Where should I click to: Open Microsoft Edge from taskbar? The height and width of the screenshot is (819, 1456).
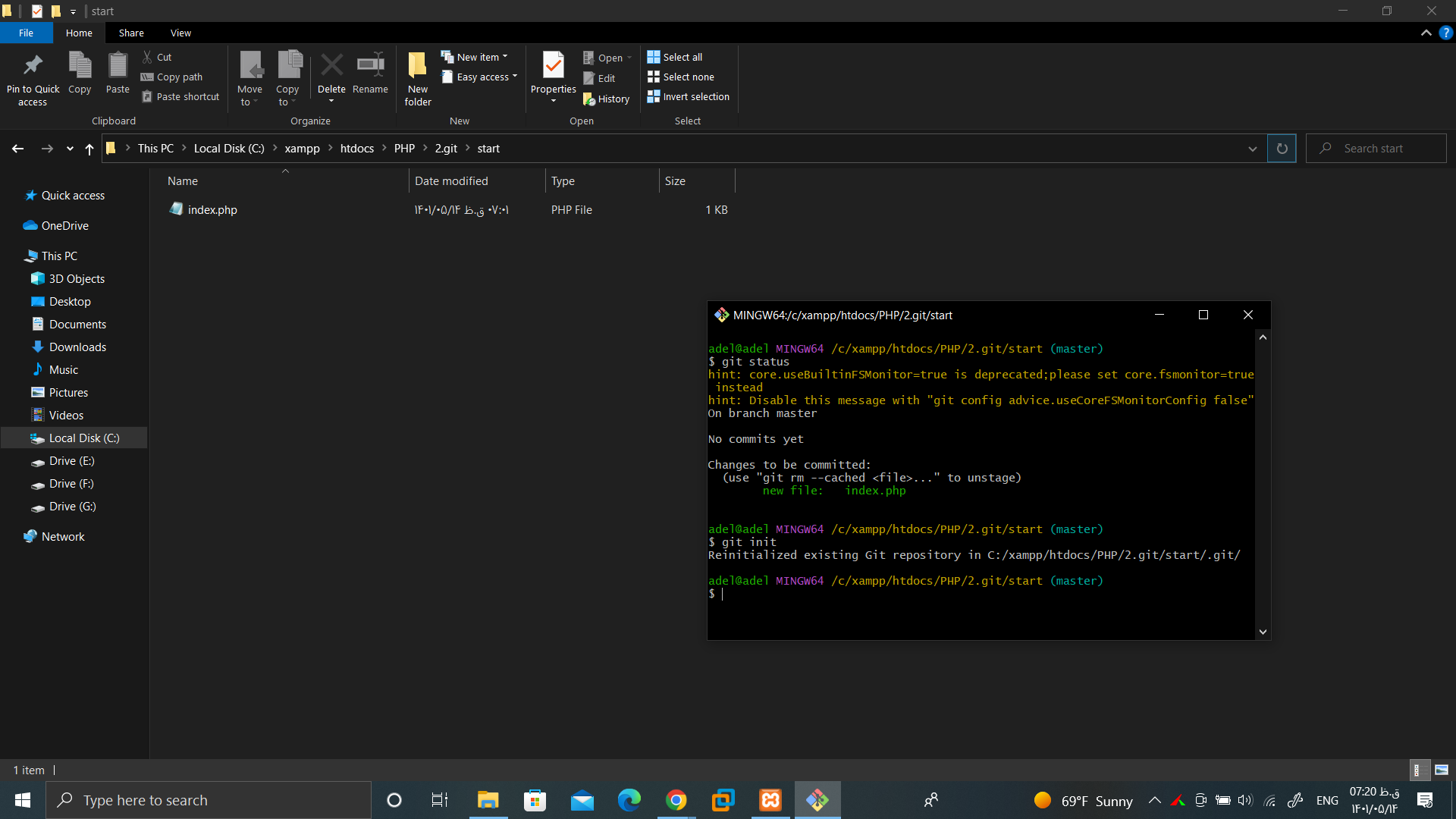click(629, 800)
